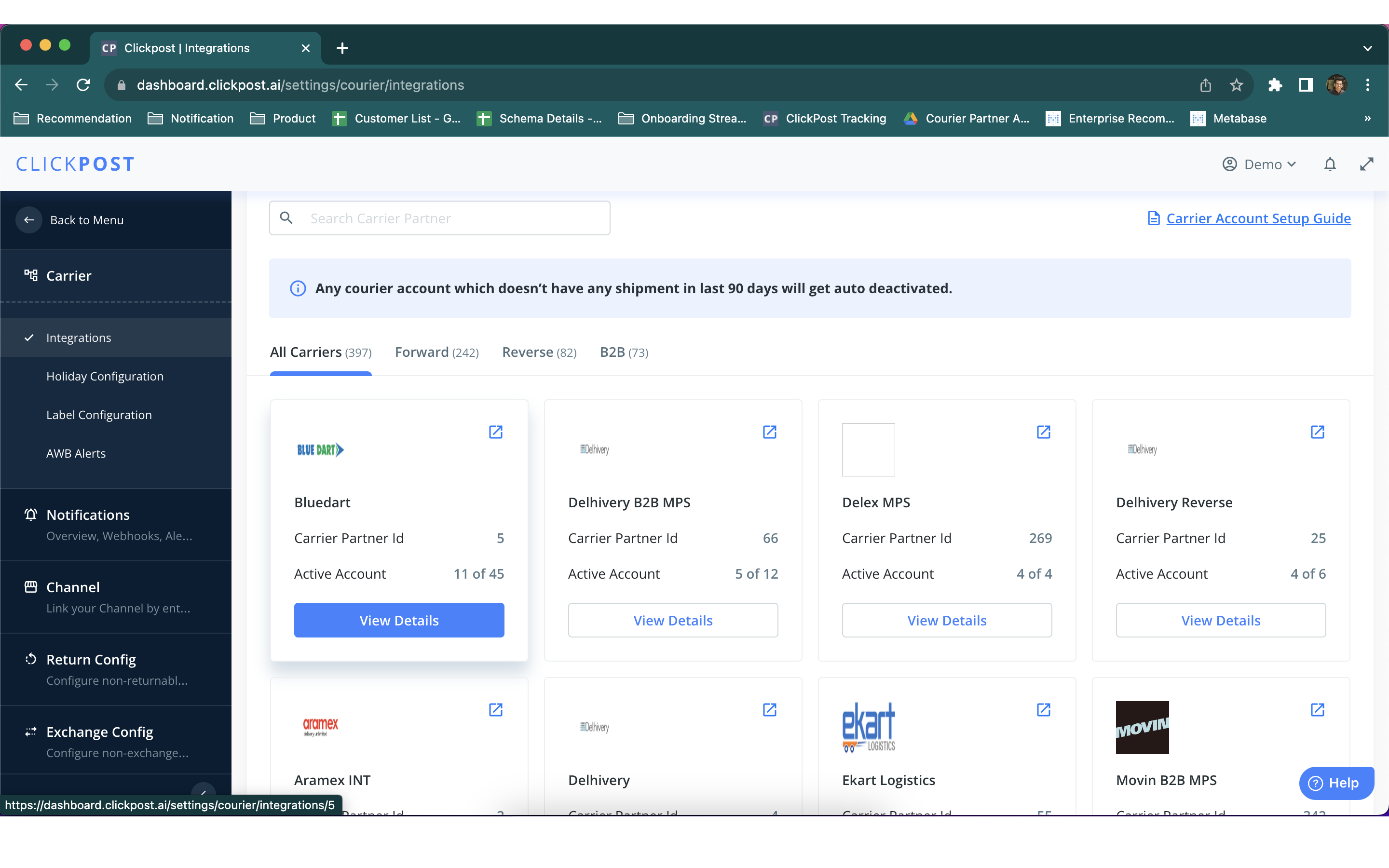
Task: Click the Chrome profile avatar
Action: (1337, 85)
